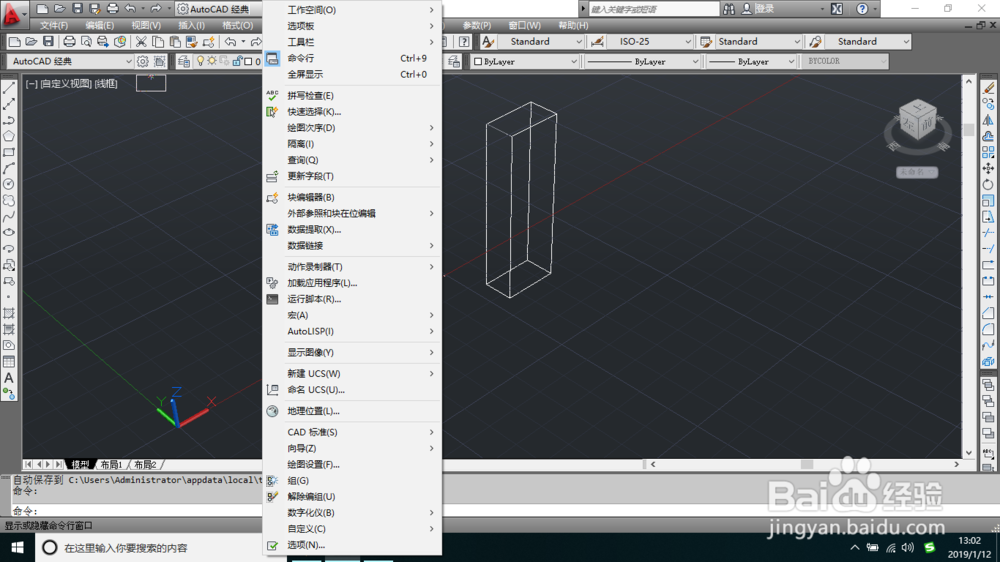Choose 选项(N)... from tools menu
The height and width of the screenshot is (562, 1000).
pos(352,545)
